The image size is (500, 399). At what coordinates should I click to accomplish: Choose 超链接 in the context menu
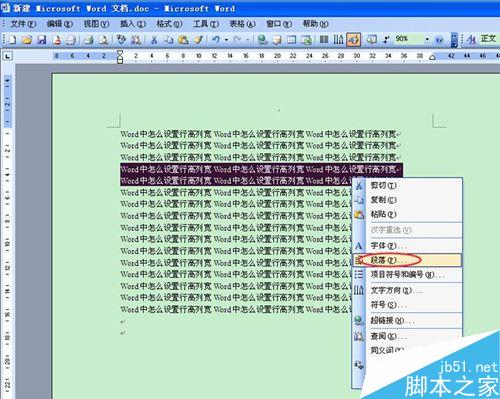point(407,321)
